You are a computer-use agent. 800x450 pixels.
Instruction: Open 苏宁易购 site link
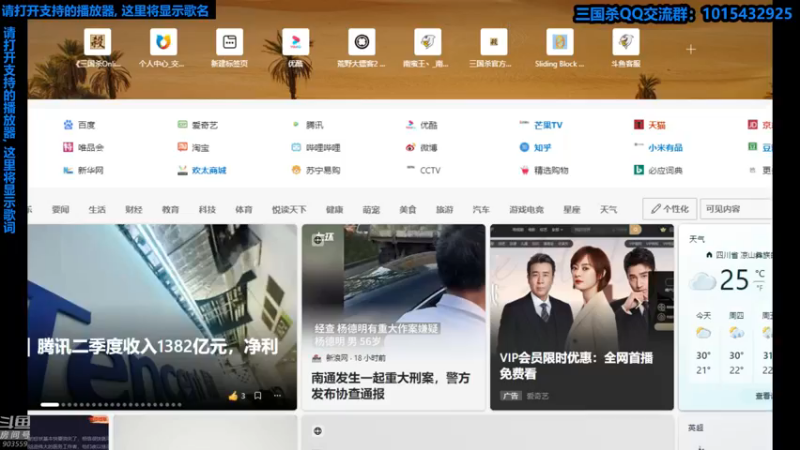tap(316, 170)
